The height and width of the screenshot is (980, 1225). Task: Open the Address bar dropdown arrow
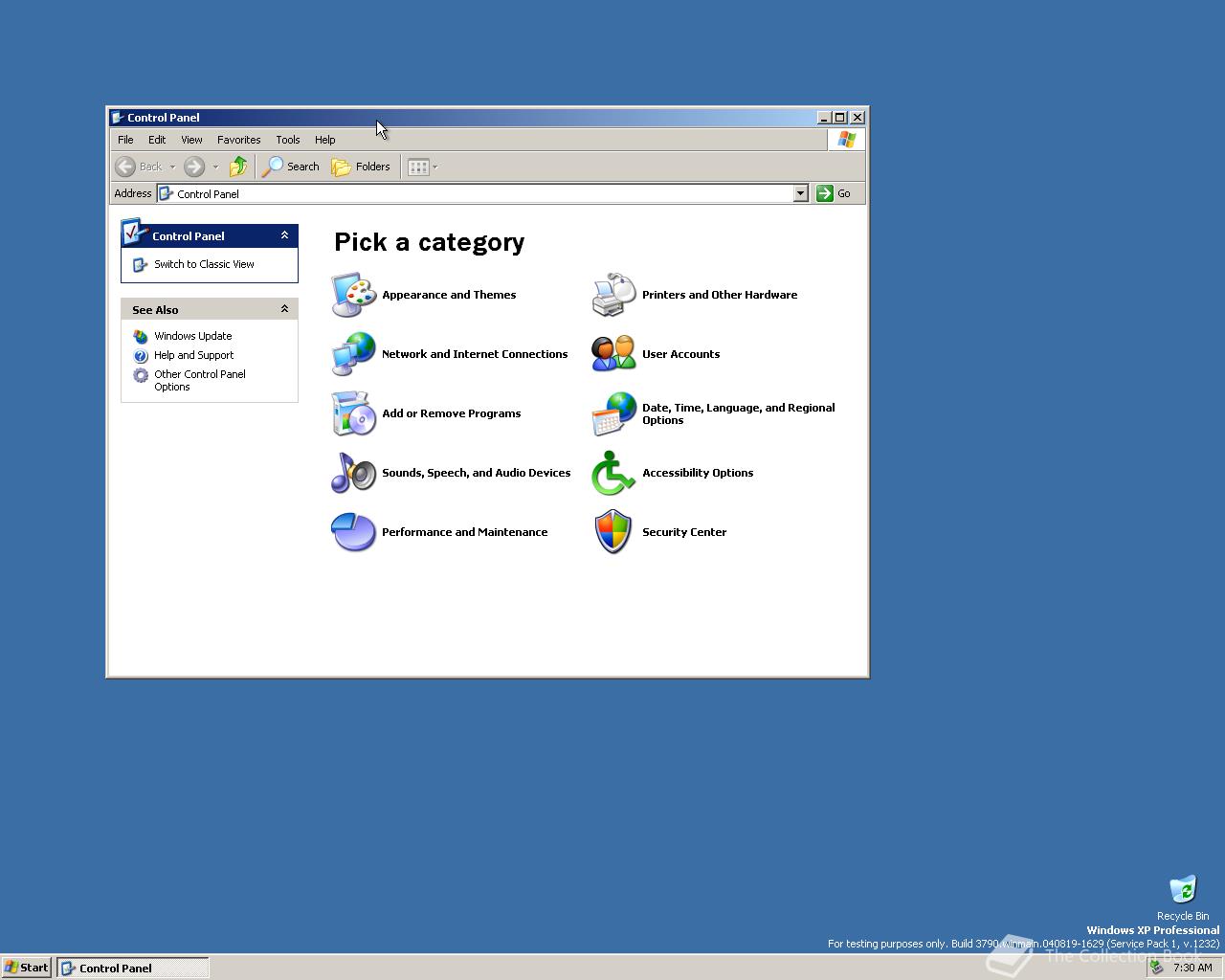[x=801, y=193]
